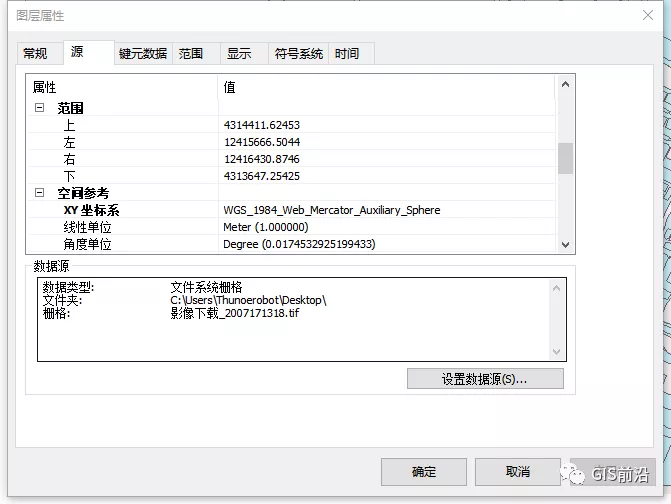Click the 属性 column header
The height and width of the screenshot is (504, 671).
point(44,87)
